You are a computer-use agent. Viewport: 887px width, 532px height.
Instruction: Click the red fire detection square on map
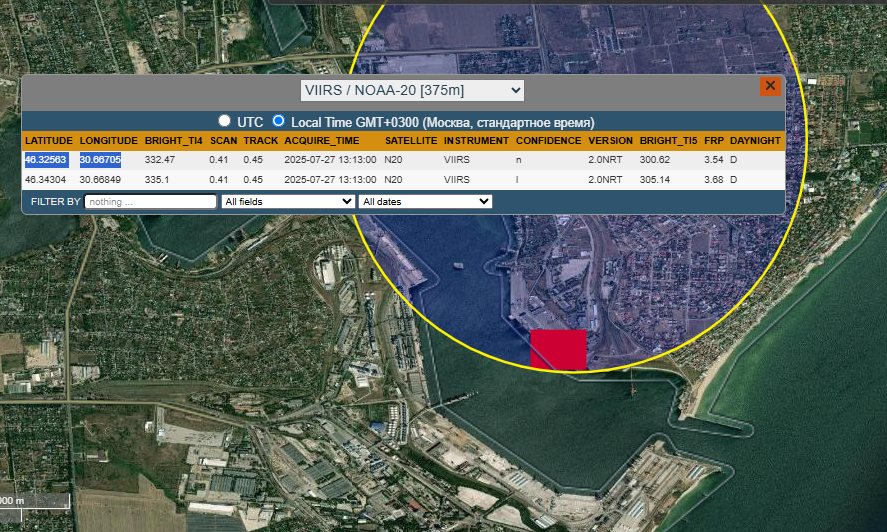point(558,350)
